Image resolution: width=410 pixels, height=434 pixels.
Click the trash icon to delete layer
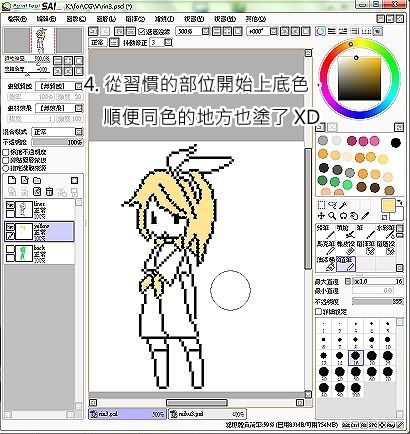coord(49,192)
